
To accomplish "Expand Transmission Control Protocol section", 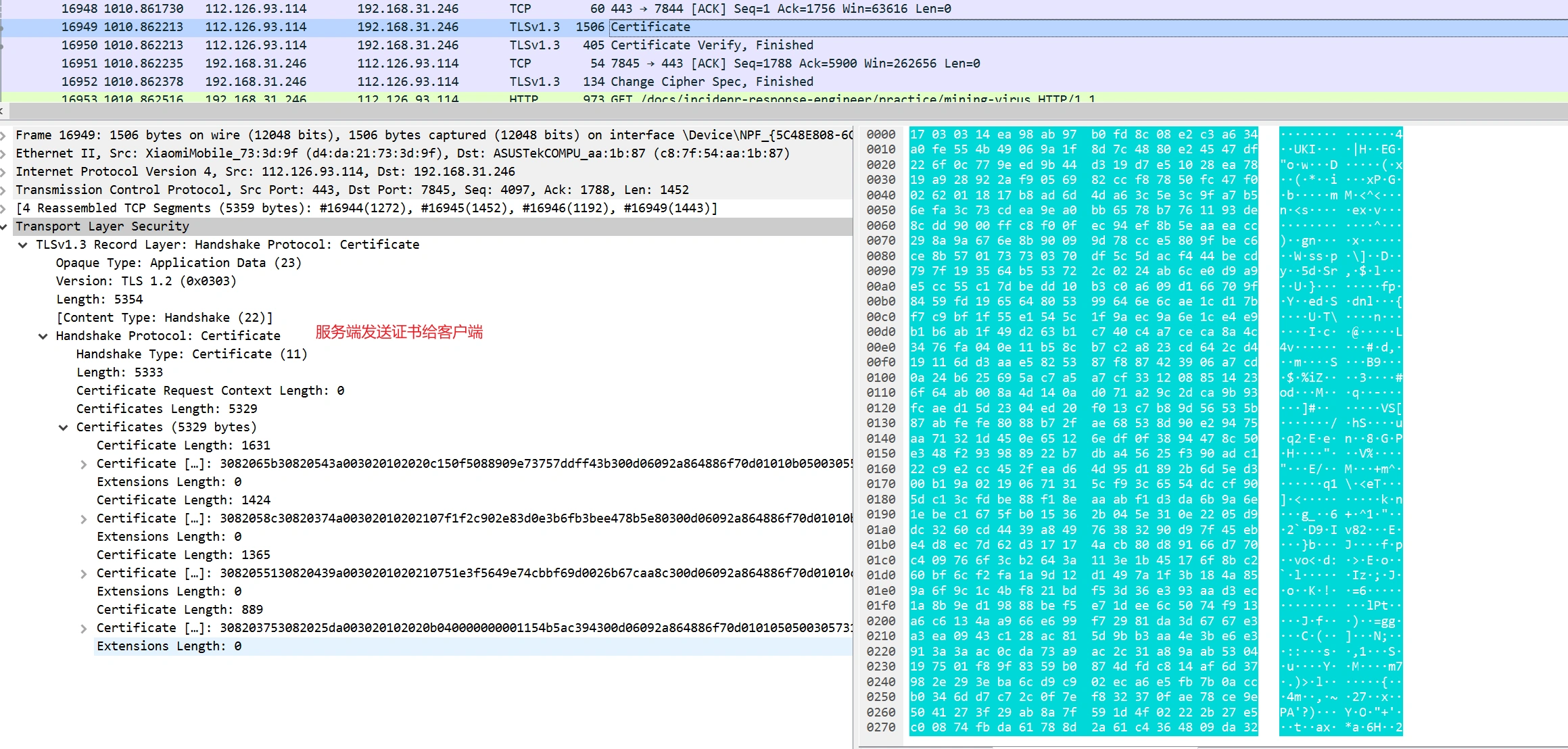I will [3, 190].
